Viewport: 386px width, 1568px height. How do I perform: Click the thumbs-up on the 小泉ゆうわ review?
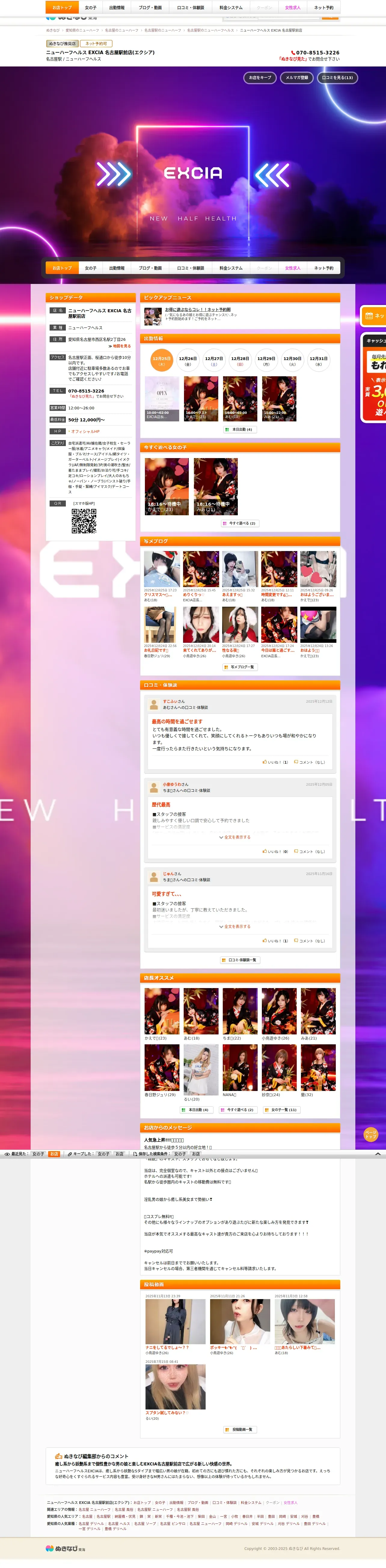click(x=265, y=851)
